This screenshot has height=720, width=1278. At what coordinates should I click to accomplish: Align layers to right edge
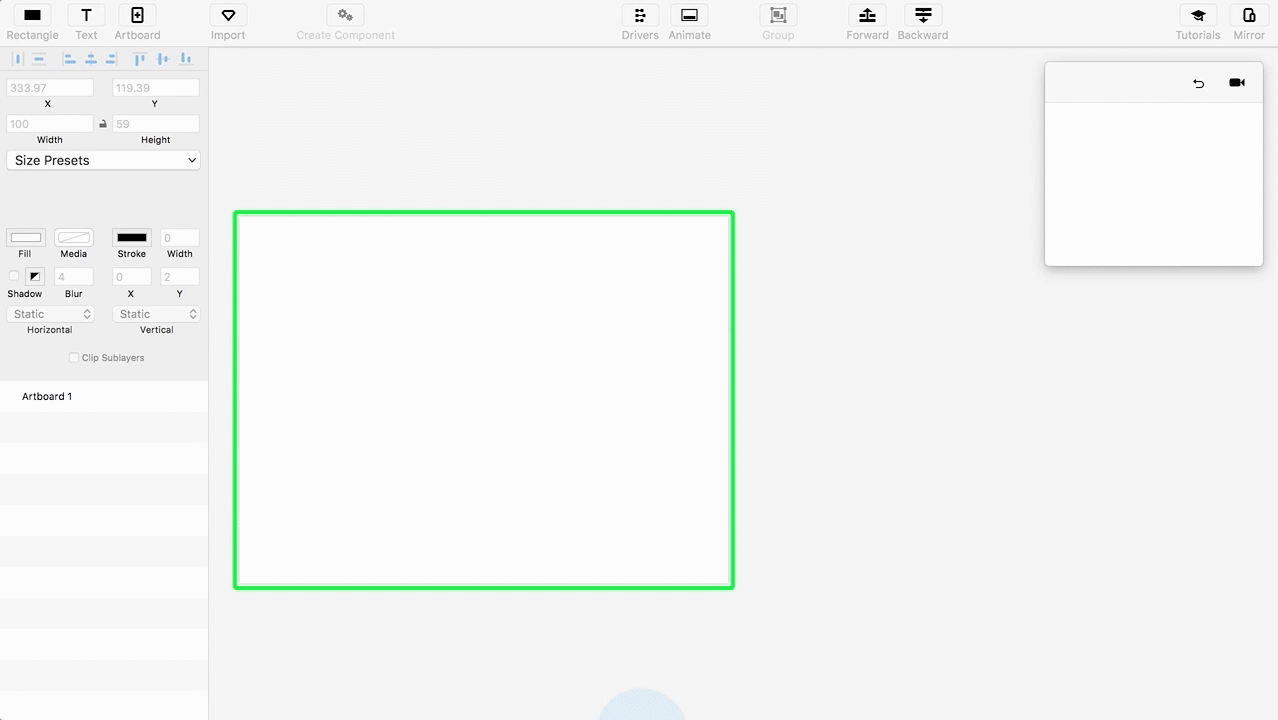point(111,60)
